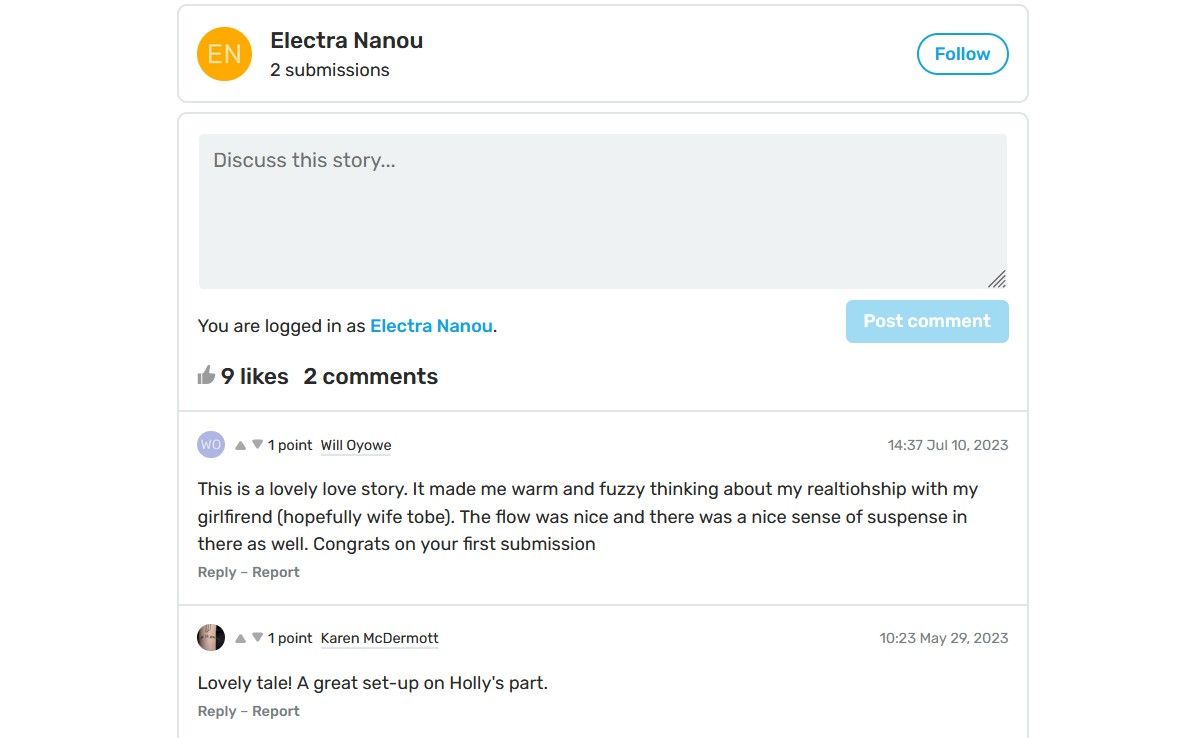Report Will Oyowe's comment
1196x738 pixels.
click(x=276, y=571)
